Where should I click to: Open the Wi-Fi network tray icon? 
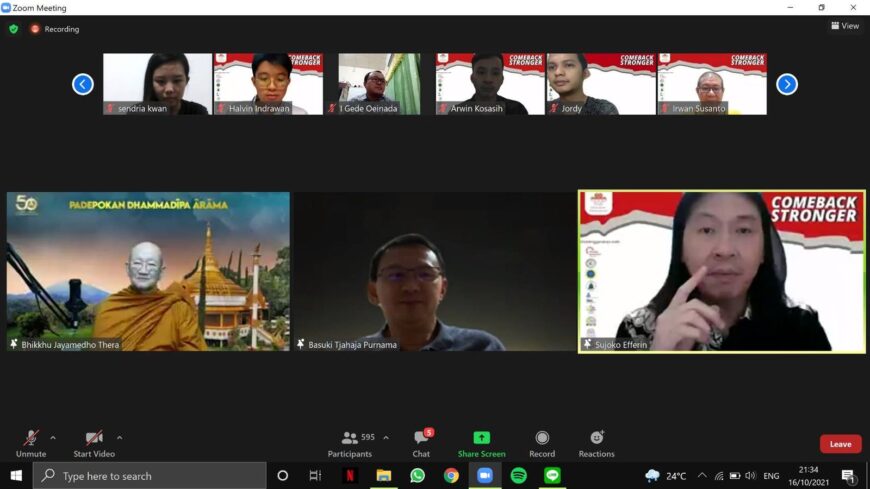719,476
